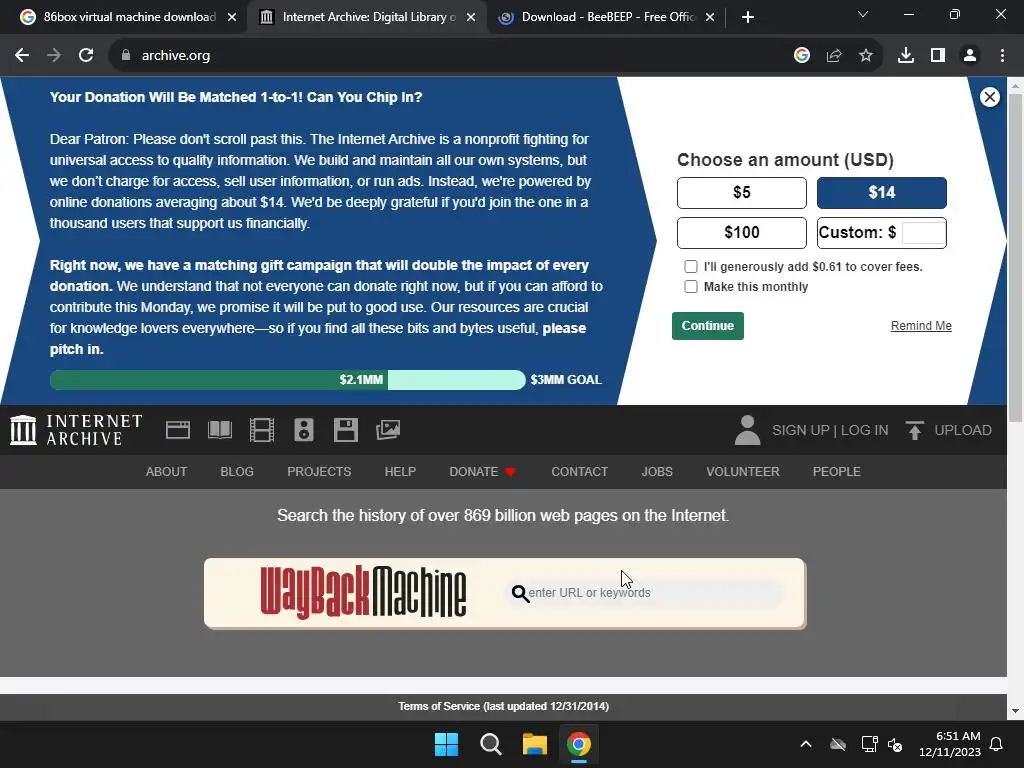Open a new browser tab
This screenshot has width=1024, height=768.
pos(748,17)
